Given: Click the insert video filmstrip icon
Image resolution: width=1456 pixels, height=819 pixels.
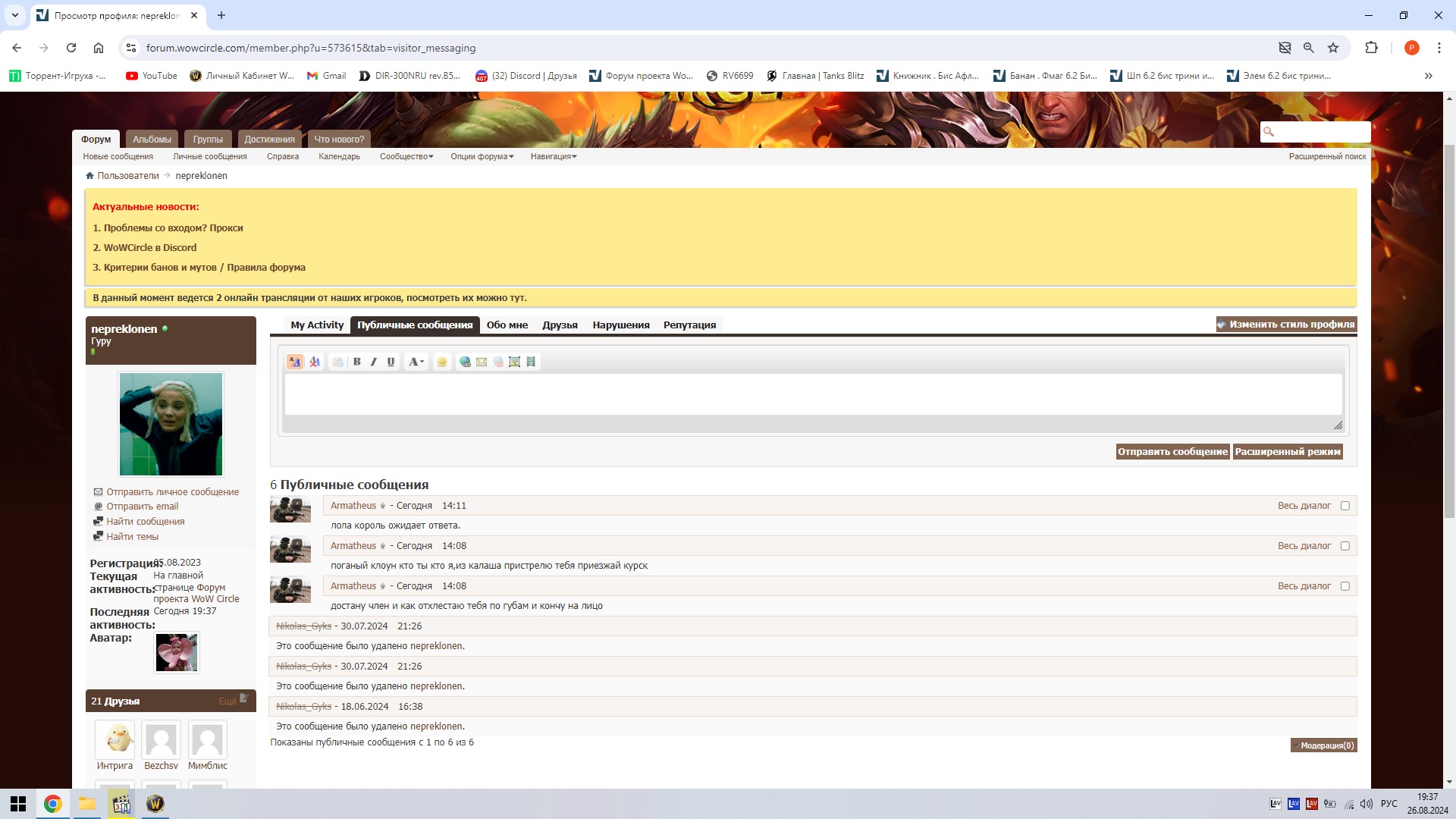Looking at the screenshot, I should click(531, 362).
